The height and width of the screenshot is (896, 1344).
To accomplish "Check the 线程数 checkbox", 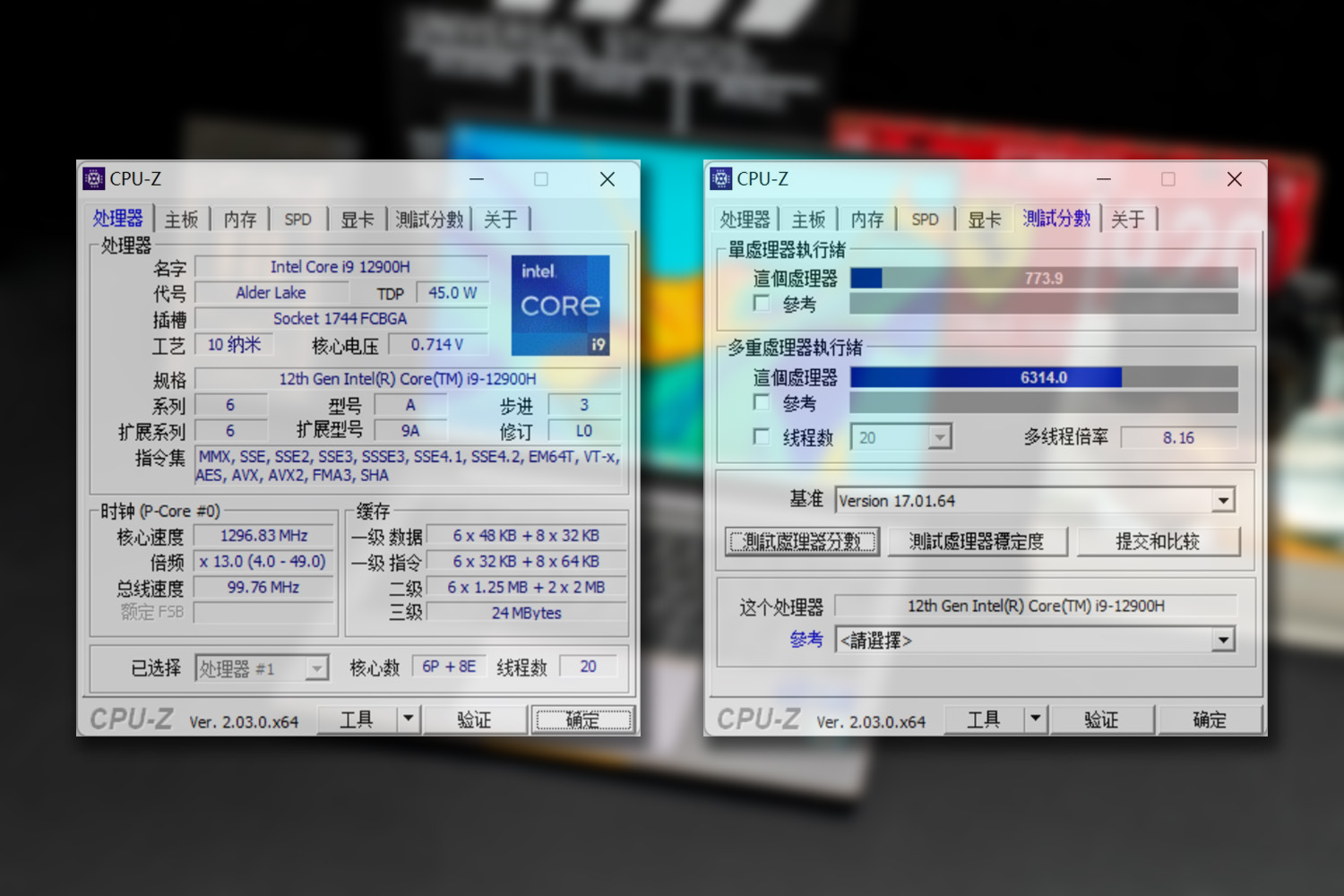I will pos(761,436).
